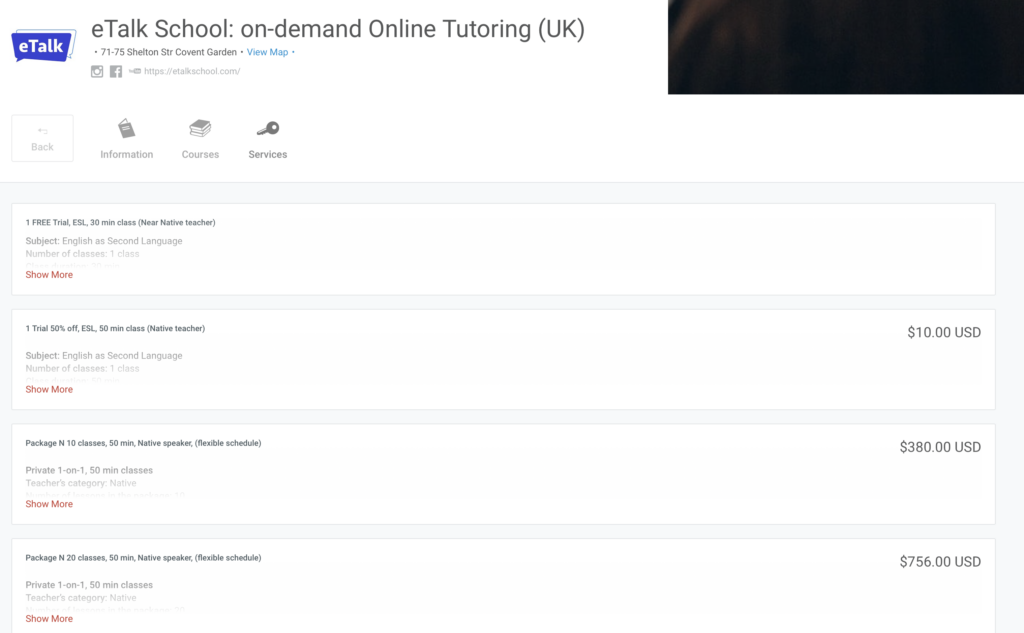Screen dimensions: 1024x633
Task: Open the Facebook icon link
Action: point(116,71)
